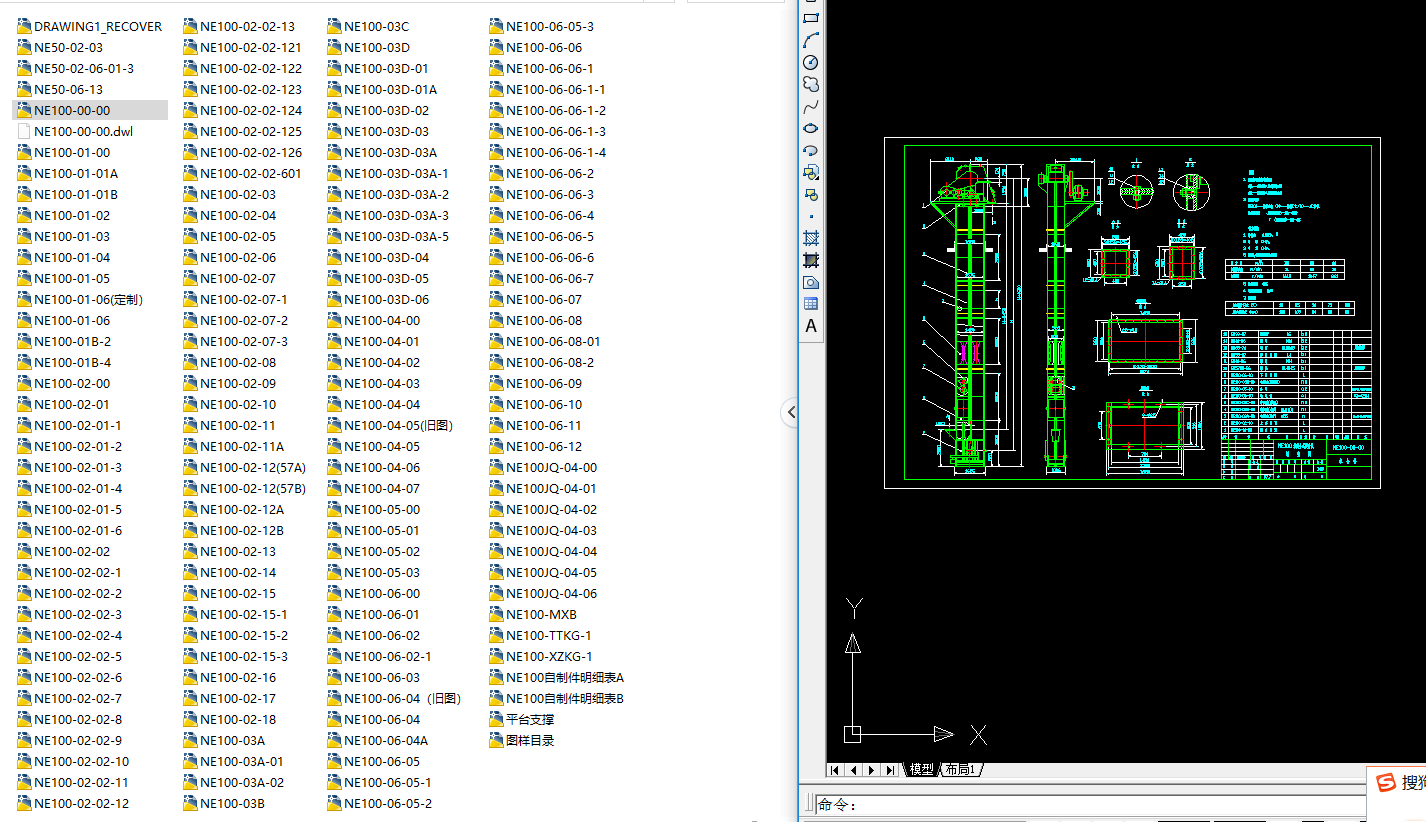Select the Hatch pattern tool

pyautogui.click(x=811, y=239)
